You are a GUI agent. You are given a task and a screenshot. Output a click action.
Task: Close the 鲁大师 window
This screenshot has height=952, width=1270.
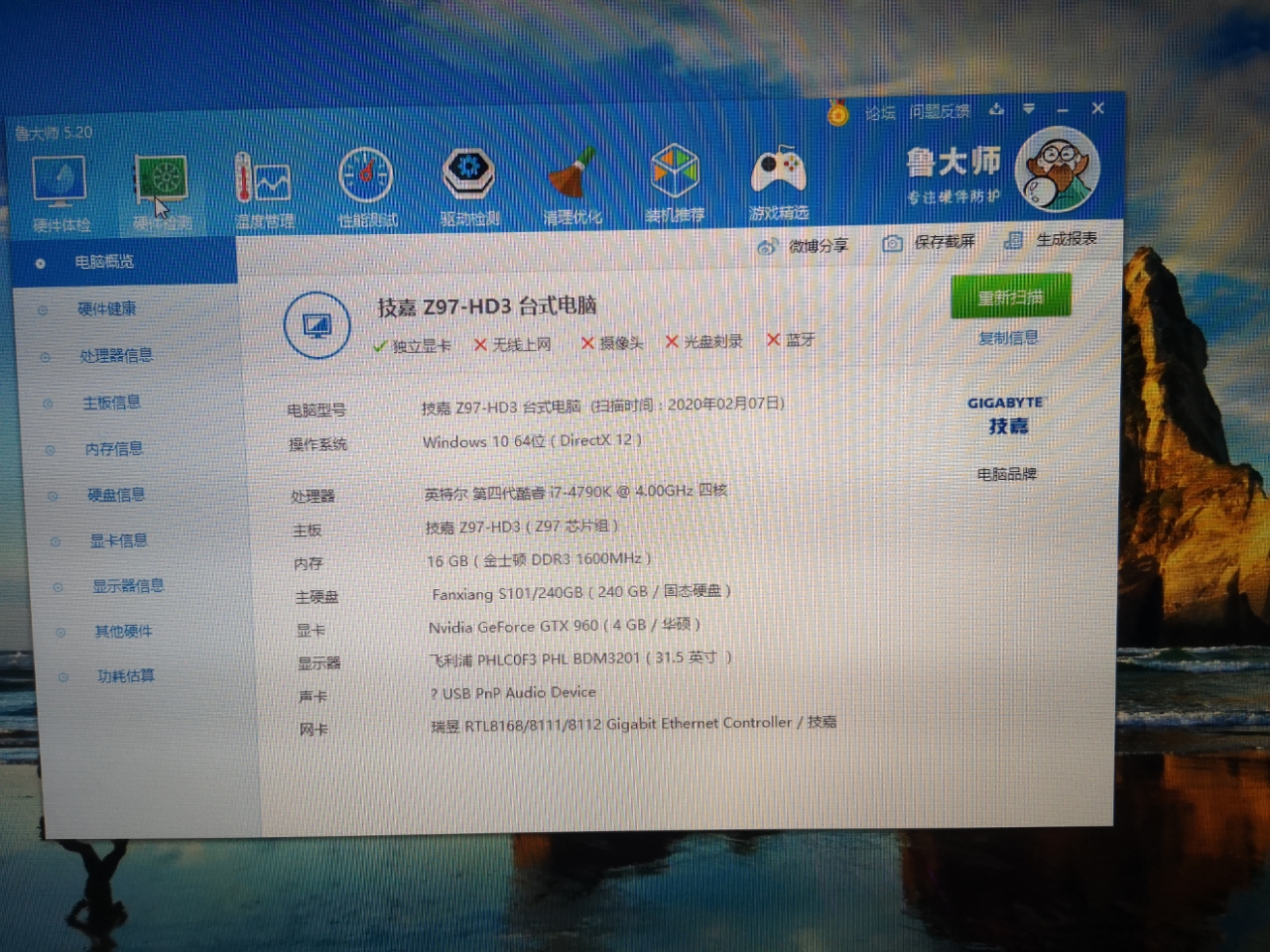1097,107
